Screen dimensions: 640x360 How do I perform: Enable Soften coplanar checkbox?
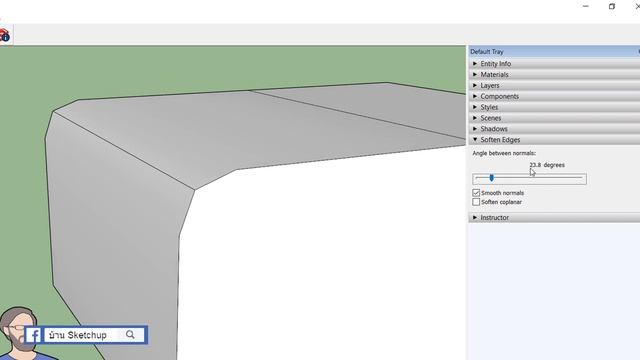click(476, 202)
